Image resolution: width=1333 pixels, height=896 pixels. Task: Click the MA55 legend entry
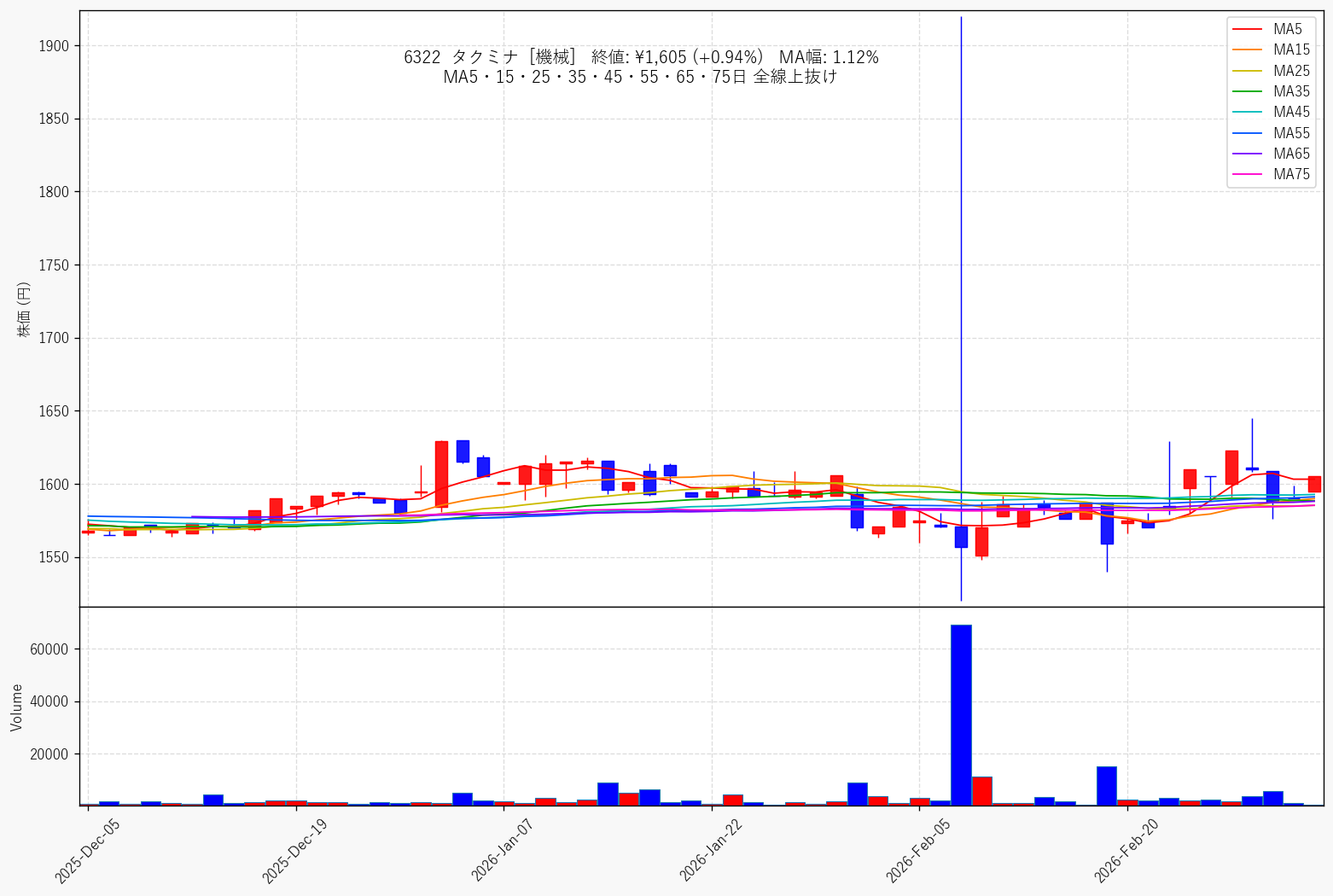1272,133
